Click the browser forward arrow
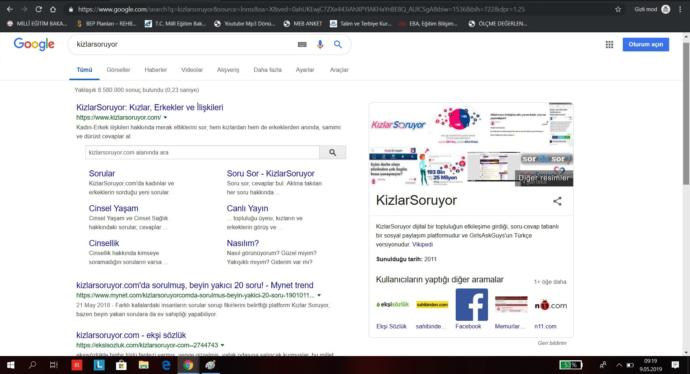The width and height of the screenshot is (690, 374). (x=24, y=9)
